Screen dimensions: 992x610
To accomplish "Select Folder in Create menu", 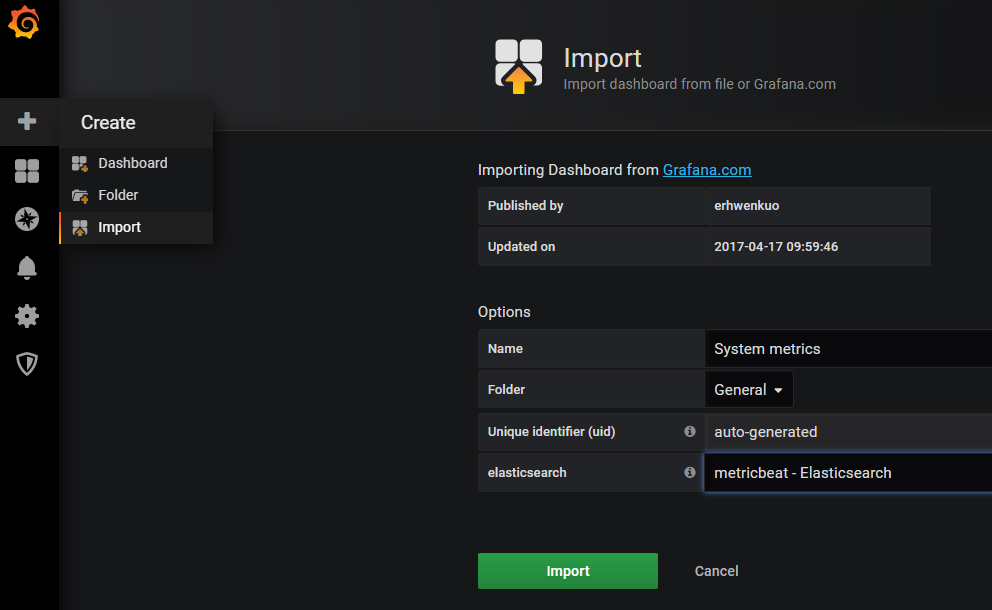I will (136, 195).
